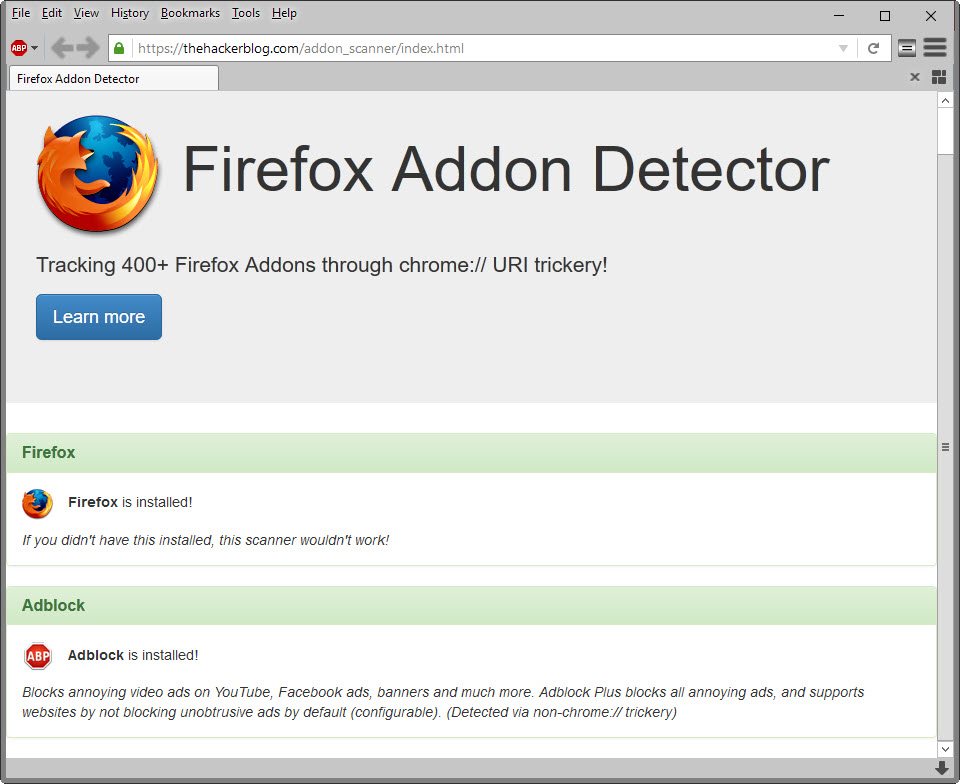Maximize the browser window
The height and width of the screenshot is (784, 960).
(x=885, y=15)
